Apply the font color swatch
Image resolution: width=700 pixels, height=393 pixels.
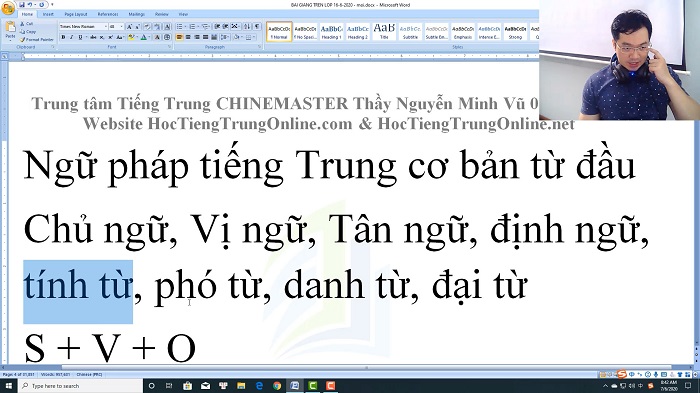tap(144, 37)
